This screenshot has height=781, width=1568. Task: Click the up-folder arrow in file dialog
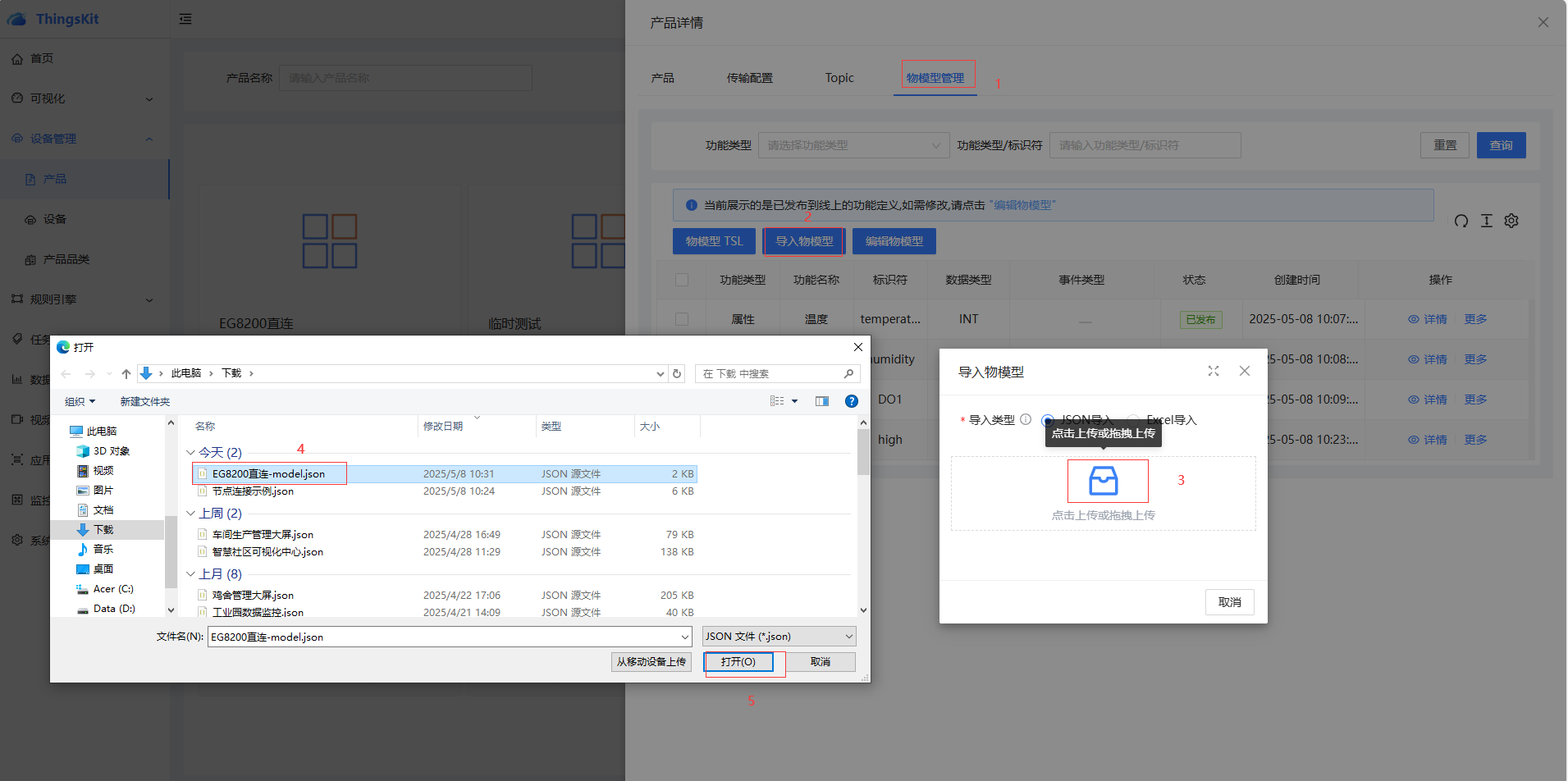click(x=126, y=373)
